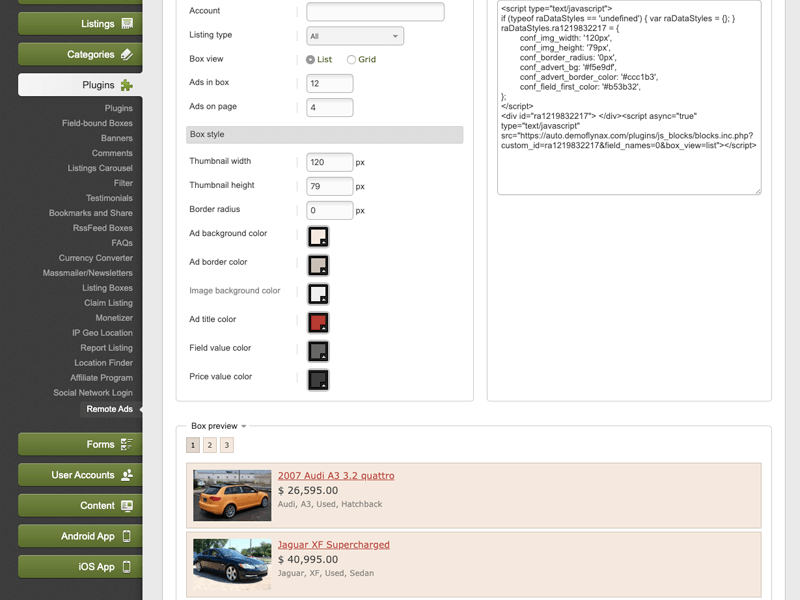Open Field-bound Boxes plugin
The width and height of the screenshot is (800, 600).
tap(97, 123)
